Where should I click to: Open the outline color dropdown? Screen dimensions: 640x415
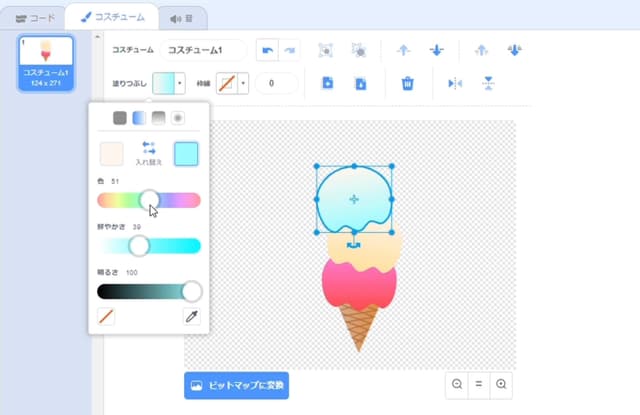pyautogui.click(x=232, y=83)
